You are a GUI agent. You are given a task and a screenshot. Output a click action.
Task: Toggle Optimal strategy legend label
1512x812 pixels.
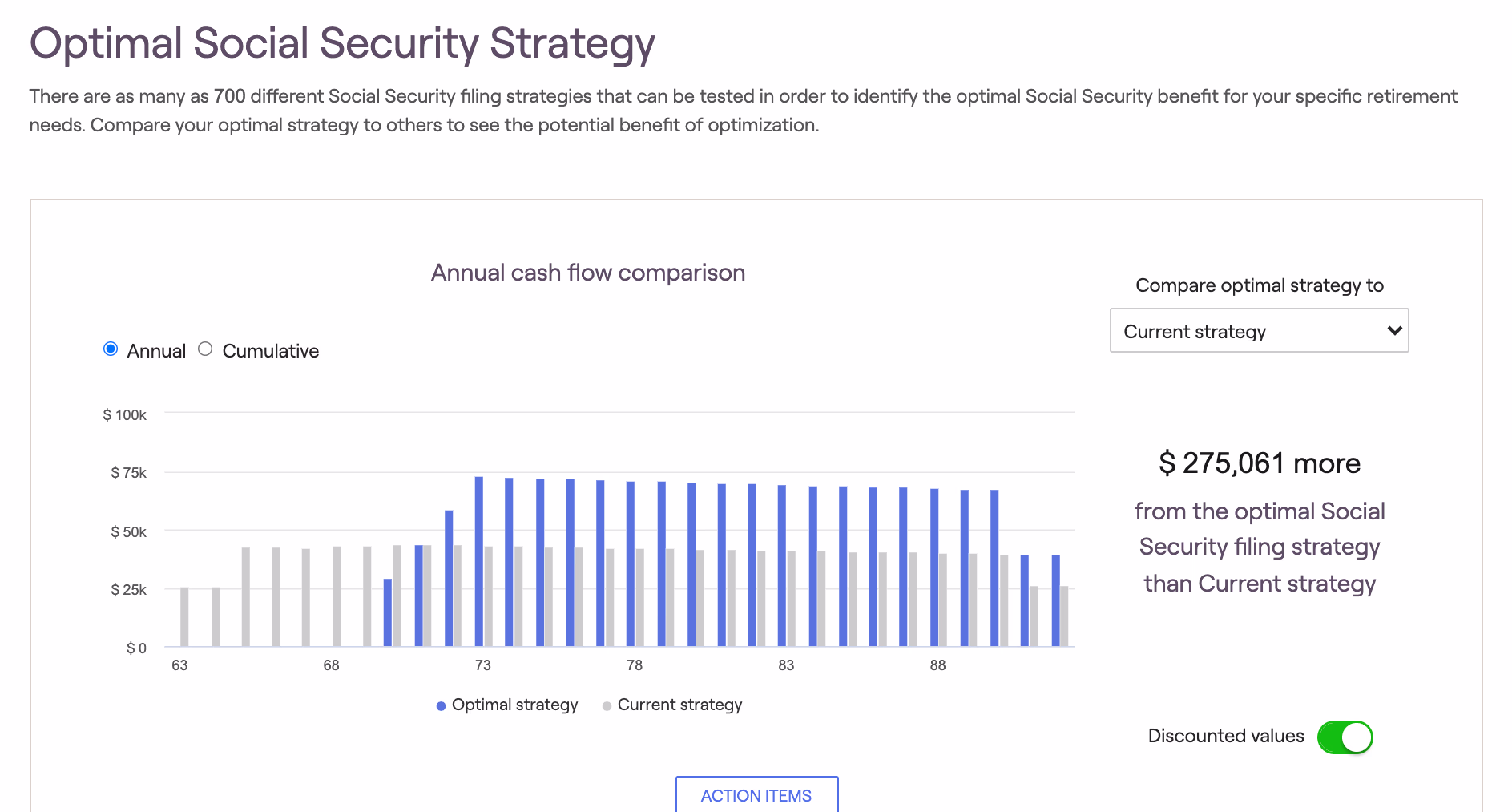click(x=514, y=705)
